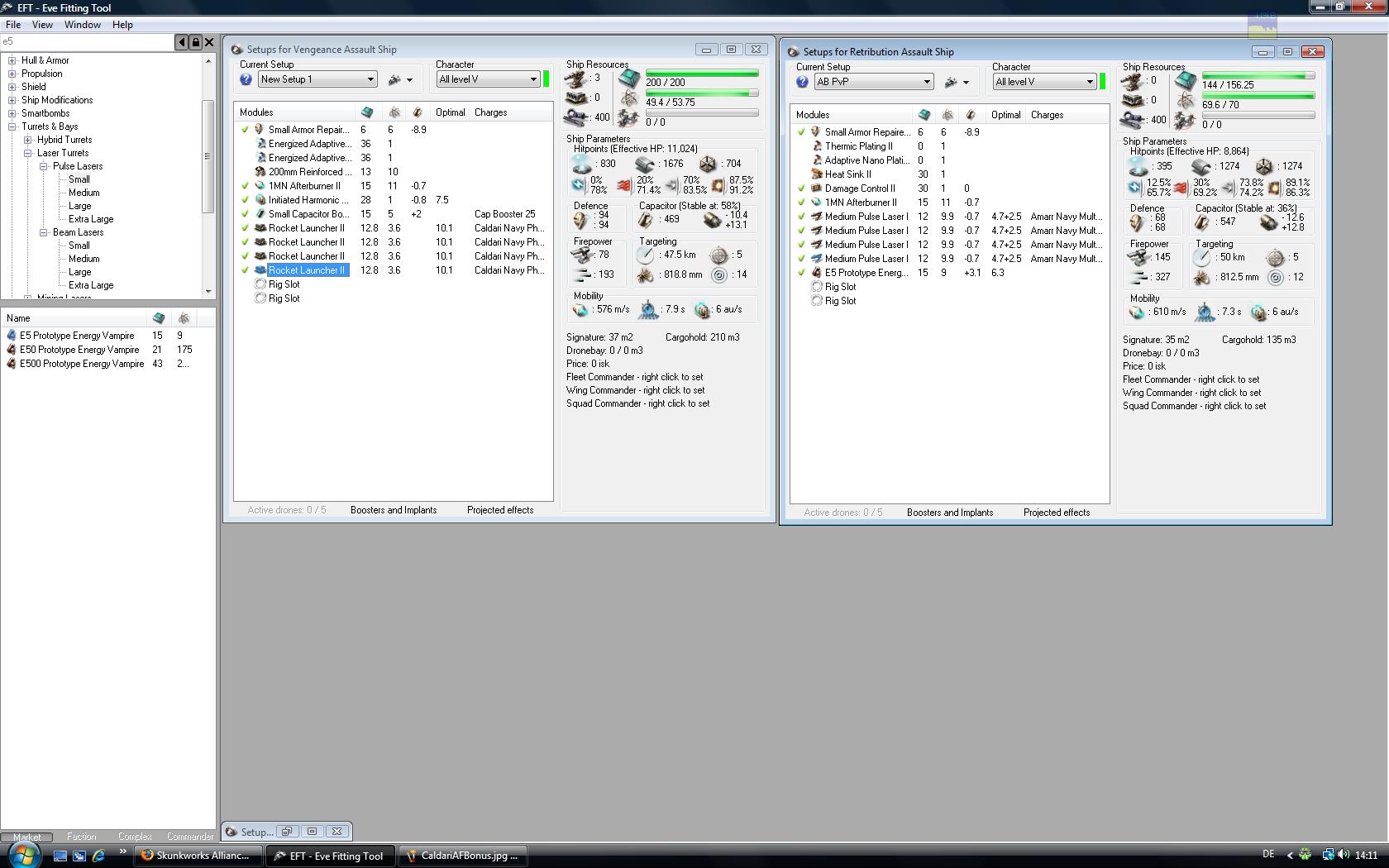Toggle Initiated Harmonic module checkmark in Vengeance
Screen dimensions: 1389x868
[245, 200]
